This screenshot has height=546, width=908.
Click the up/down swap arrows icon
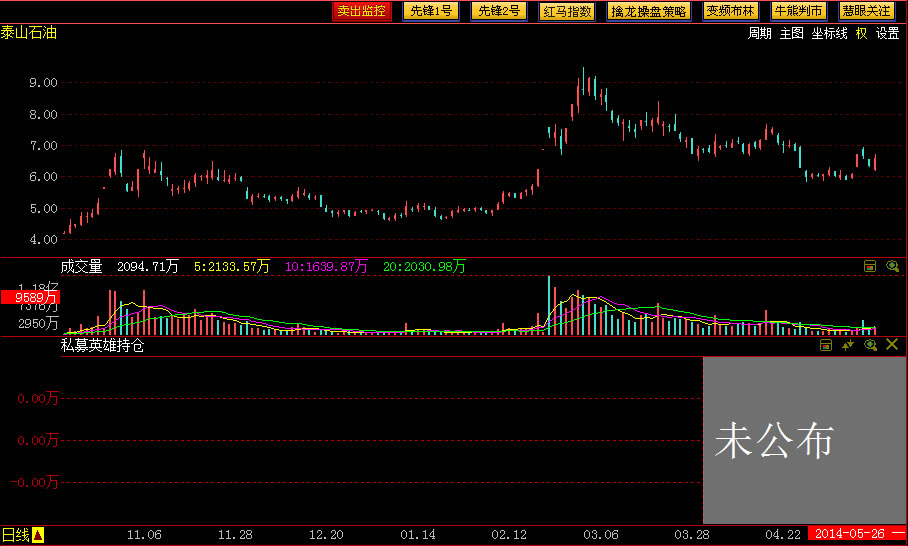pyautogui.click(x=848, y=345)
